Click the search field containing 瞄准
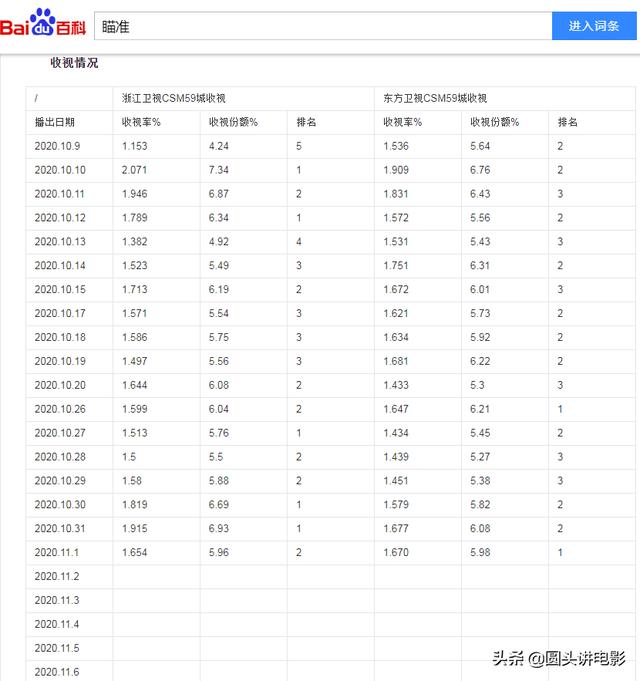 pyautogui.click(x=323, y=26)
